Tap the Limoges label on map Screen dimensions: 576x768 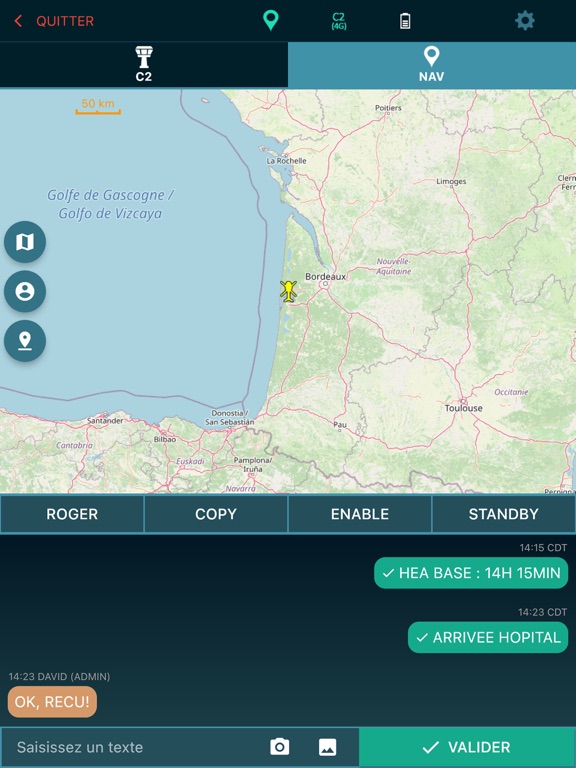(451, 182)
